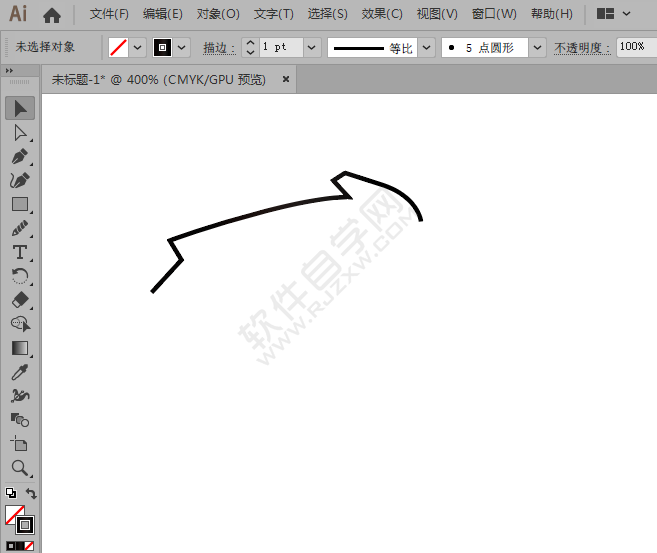Expand the toolbar collapse arrows
657x553 pixels.
(9, 71)
